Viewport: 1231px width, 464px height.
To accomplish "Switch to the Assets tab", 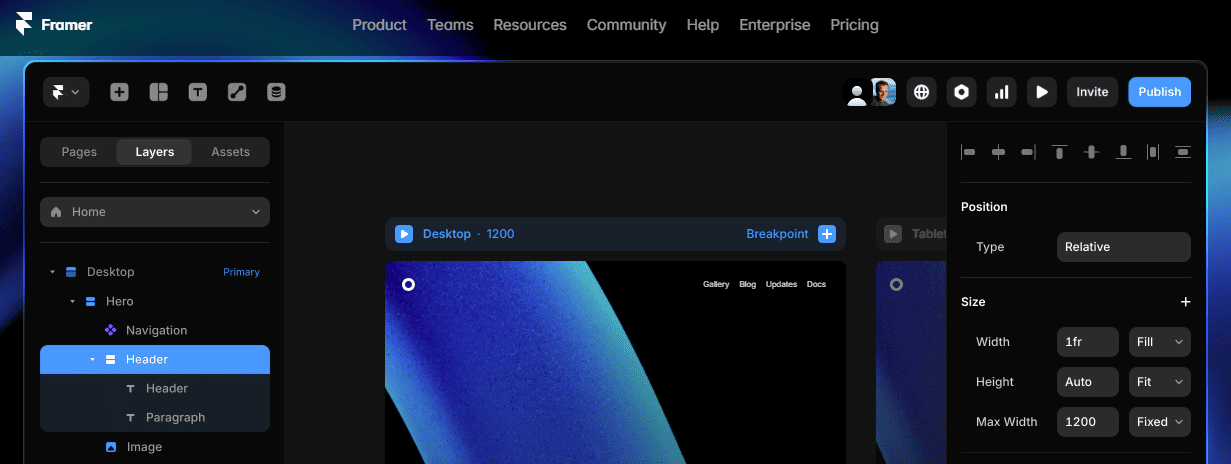I will tap(230, 152).
